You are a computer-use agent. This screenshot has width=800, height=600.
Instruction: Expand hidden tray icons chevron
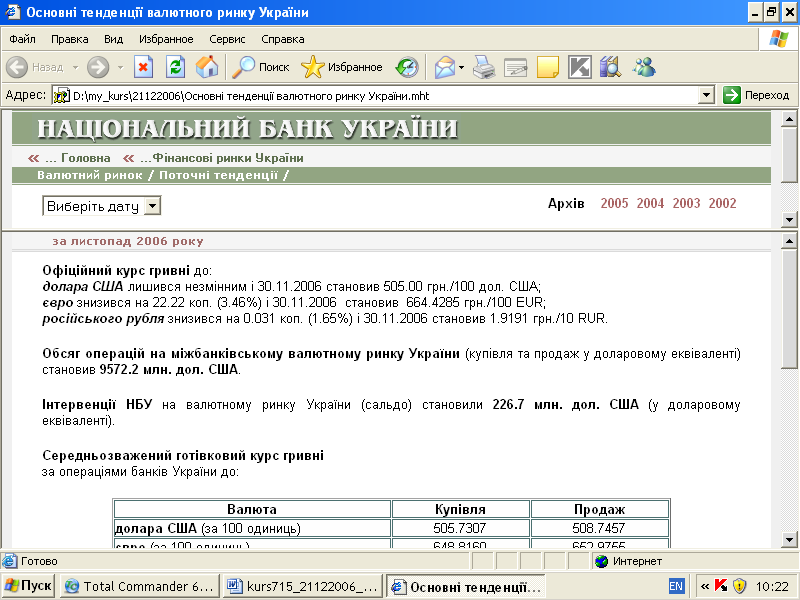[x=705, y=586]
